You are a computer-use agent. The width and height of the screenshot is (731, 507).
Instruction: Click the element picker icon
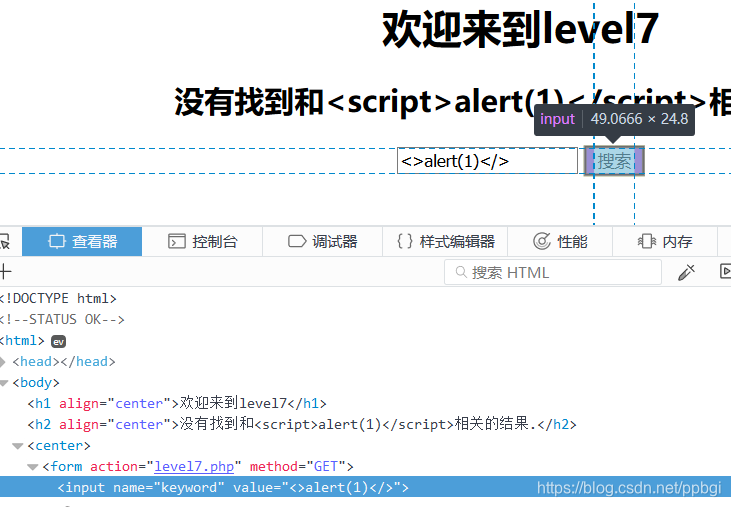5,241
